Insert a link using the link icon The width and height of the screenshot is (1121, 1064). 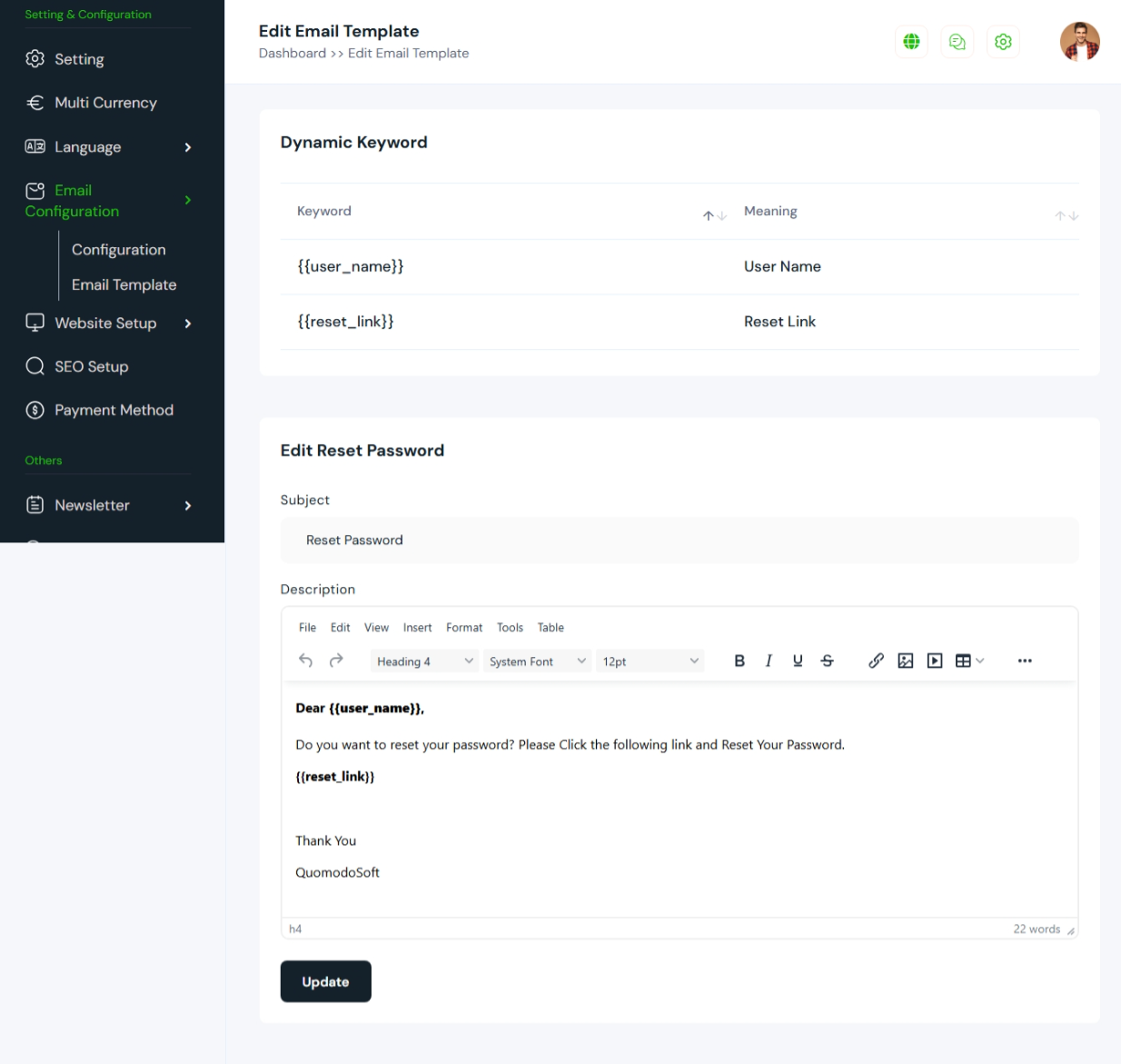[876, 661]
